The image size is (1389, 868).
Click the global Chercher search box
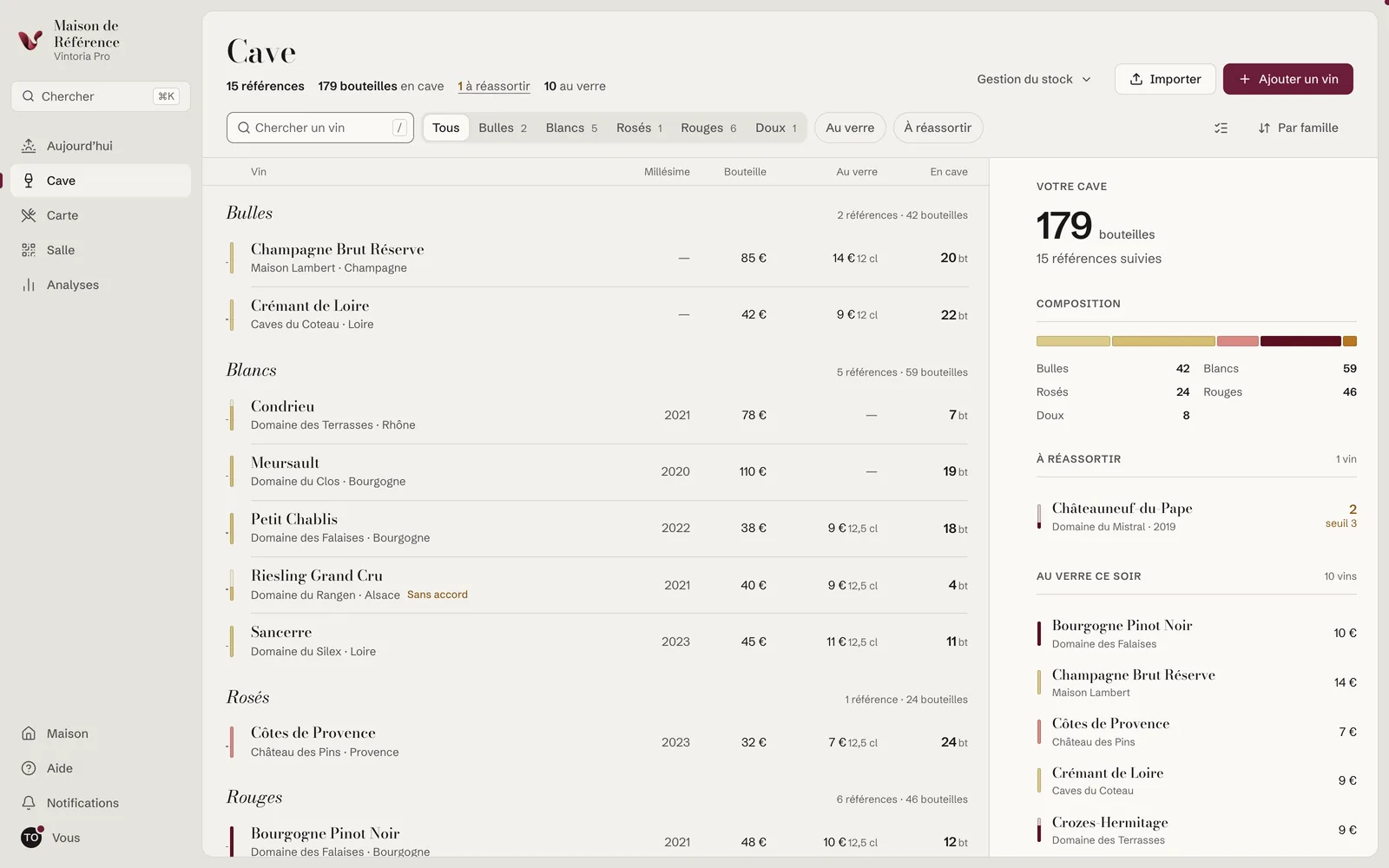pos(101,96)
